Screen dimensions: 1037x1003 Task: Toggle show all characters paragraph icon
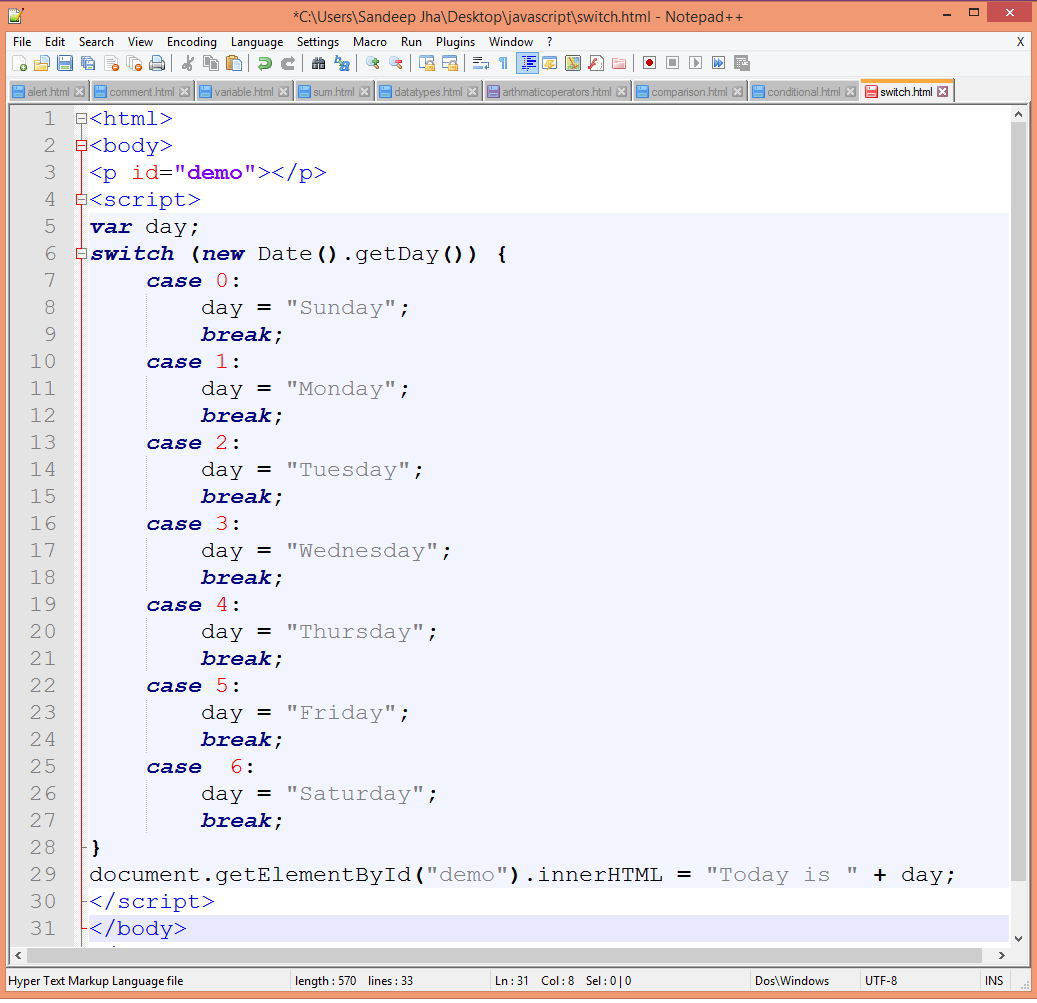(x=504, y=63)
